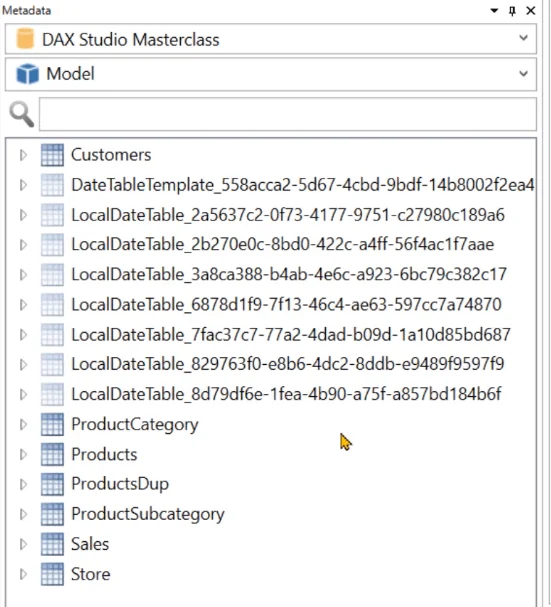The height and width of the screenshot is (607, 551).
Task: Select the ProductCategory tree item
Action: [135, 424]
